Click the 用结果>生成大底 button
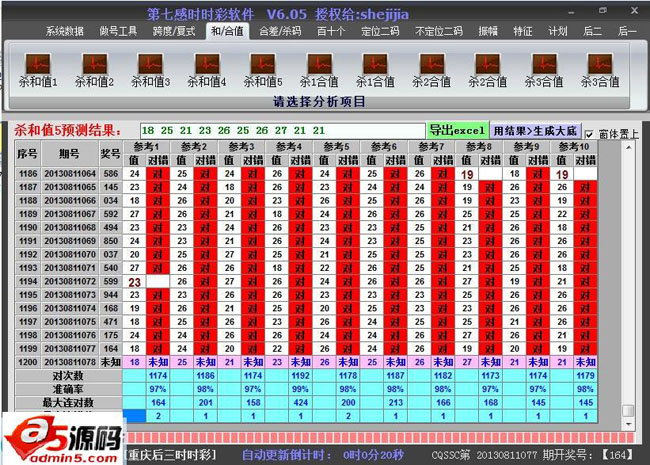Screen dimensions: 650x465 pyautogui.click(x=535, y=131)
